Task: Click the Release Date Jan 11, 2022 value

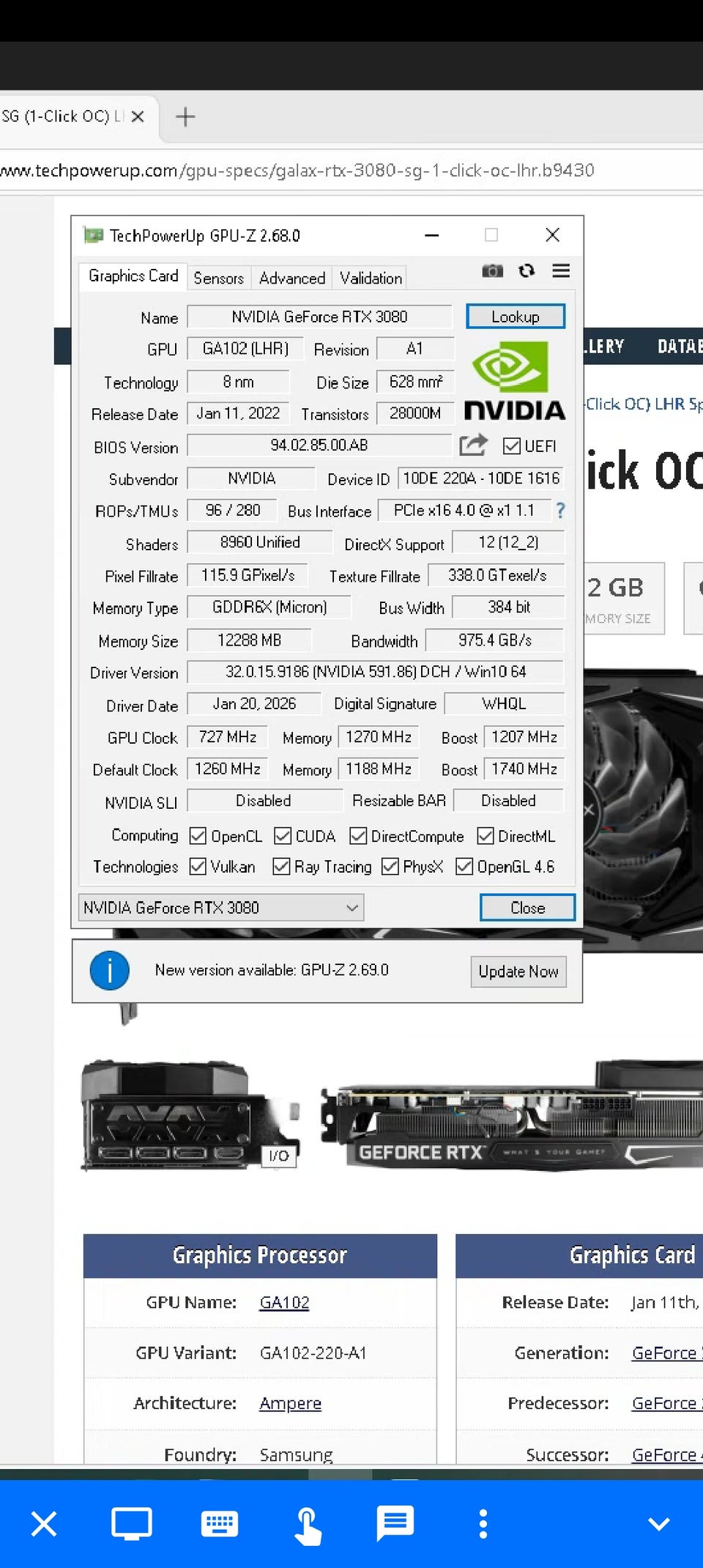Action: pos(238,413)
